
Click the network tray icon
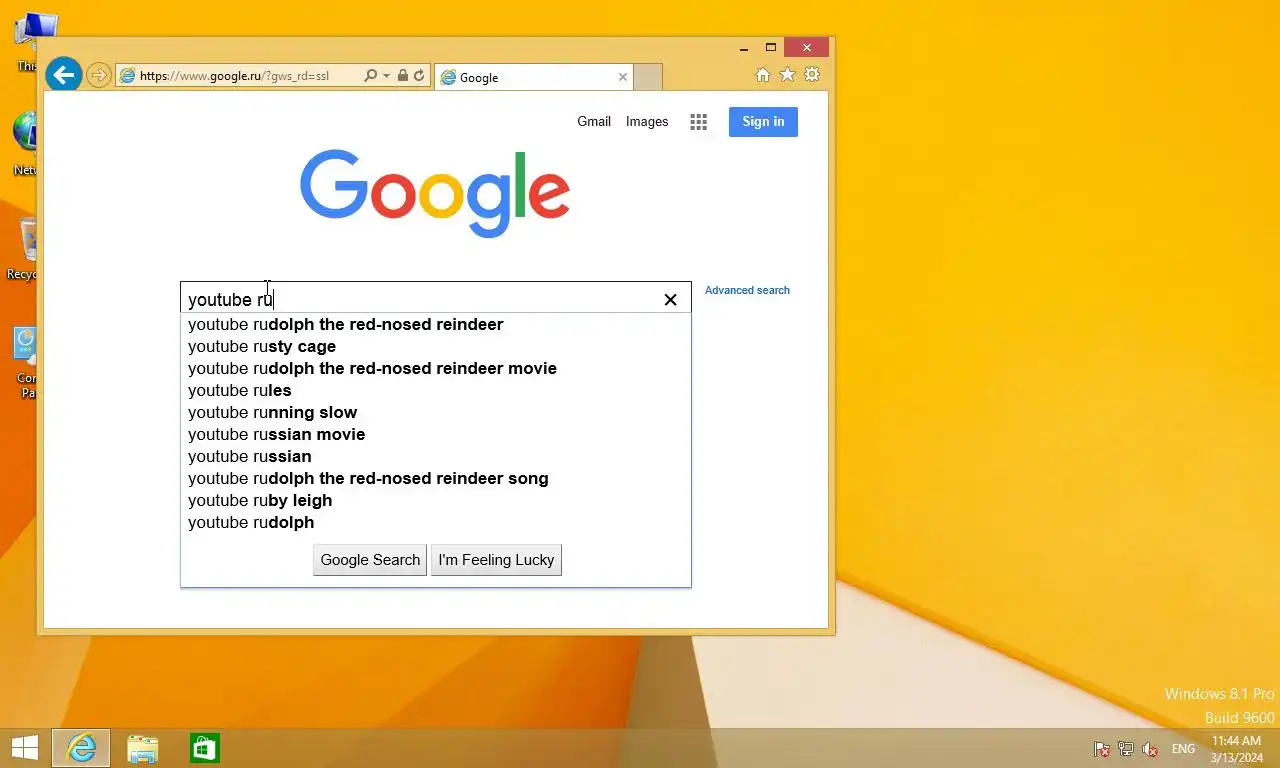coord(1126,749)
